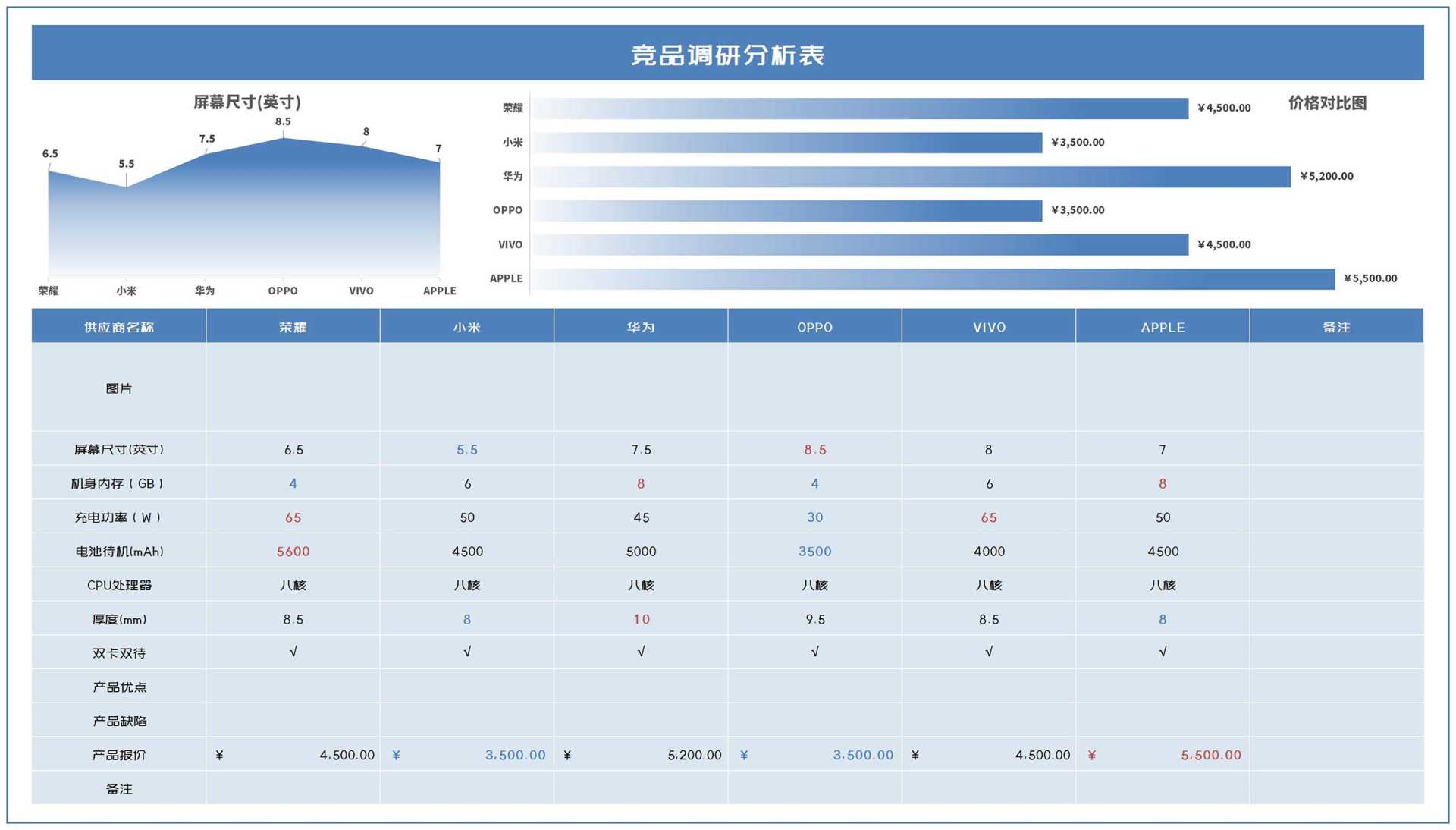This screenshot has height=830, width=1456.
Task: Click the 供应商名称 header cell
Action: click(x=118, y=327)
